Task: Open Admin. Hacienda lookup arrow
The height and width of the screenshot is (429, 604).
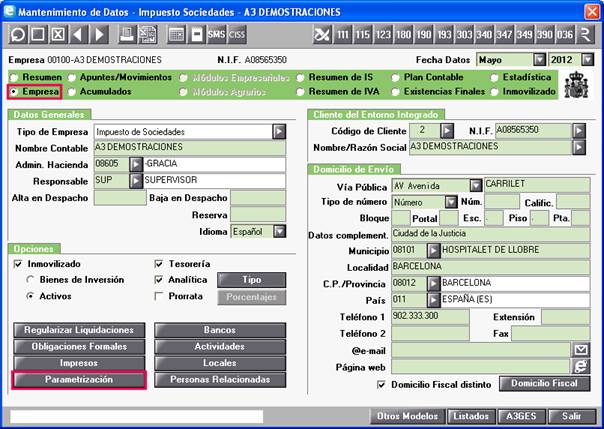Action: point(136,164)
